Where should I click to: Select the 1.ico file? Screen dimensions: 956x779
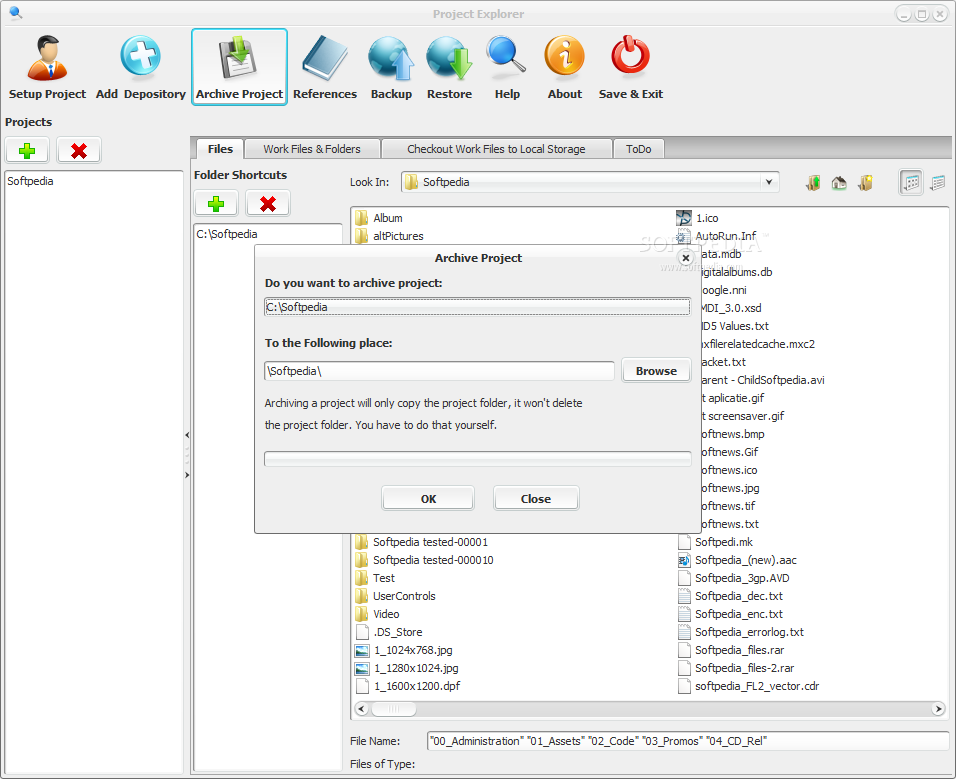[x=697, y=218]
